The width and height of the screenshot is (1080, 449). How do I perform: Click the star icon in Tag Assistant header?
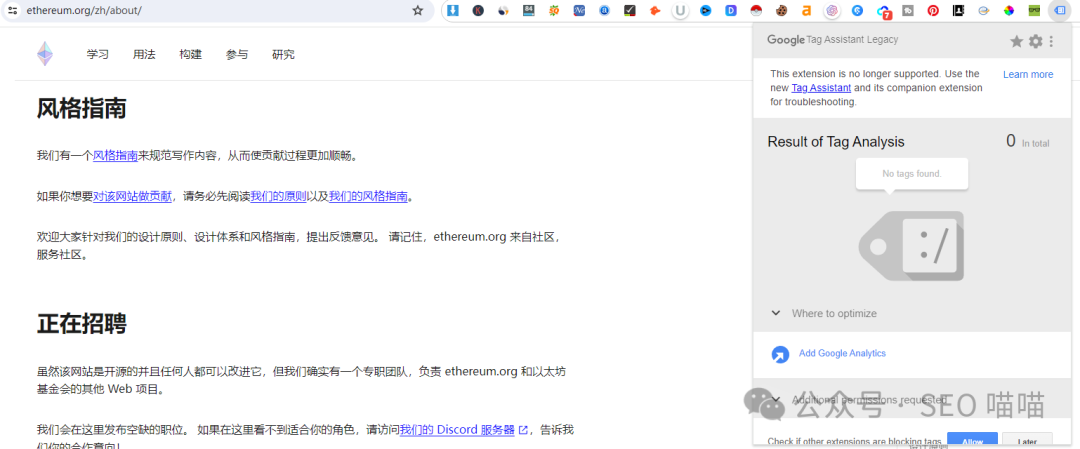point(1017,41)
